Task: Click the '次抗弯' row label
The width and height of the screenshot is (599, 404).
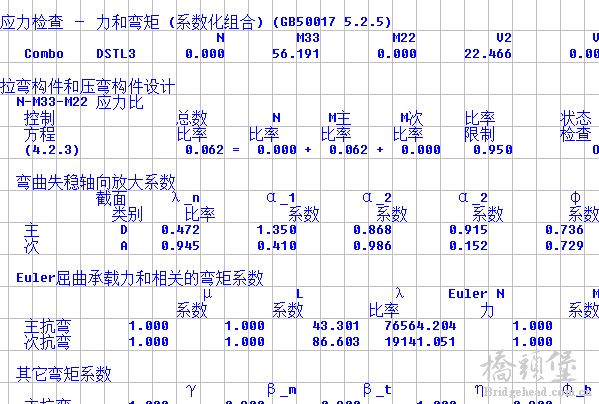Action: 47,342
